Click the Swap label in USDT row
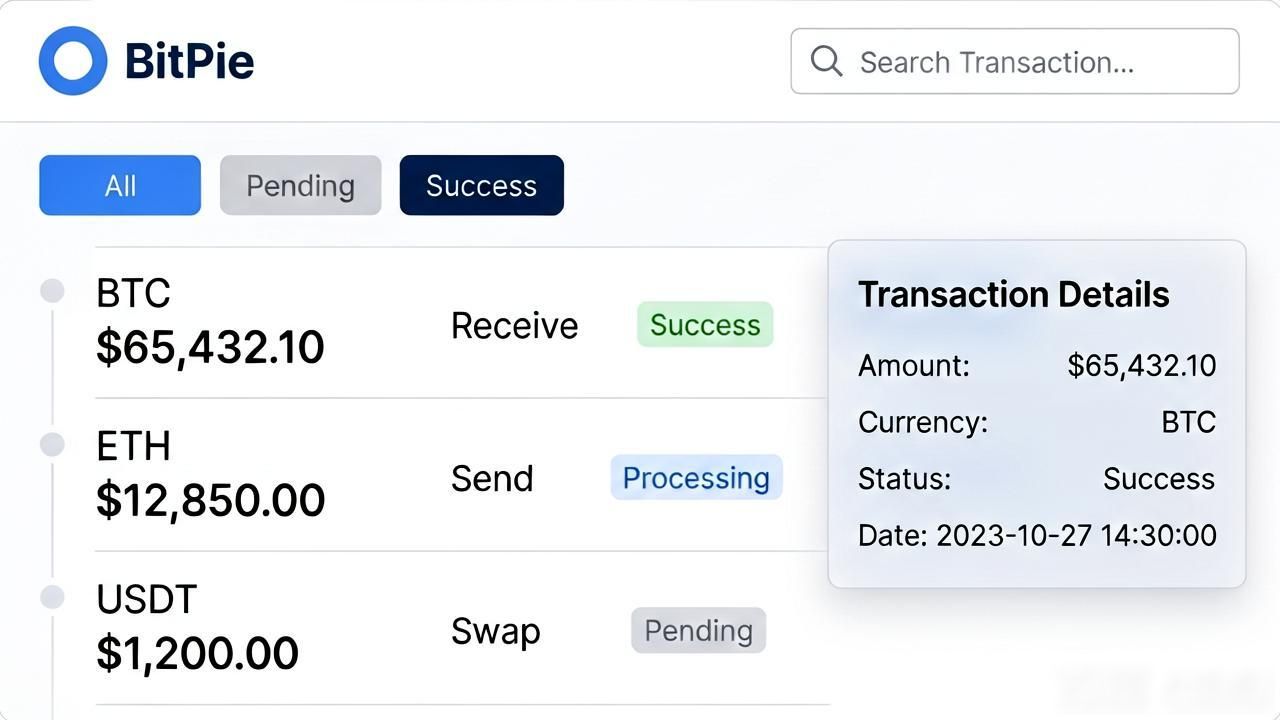 [x=495, y=631]
